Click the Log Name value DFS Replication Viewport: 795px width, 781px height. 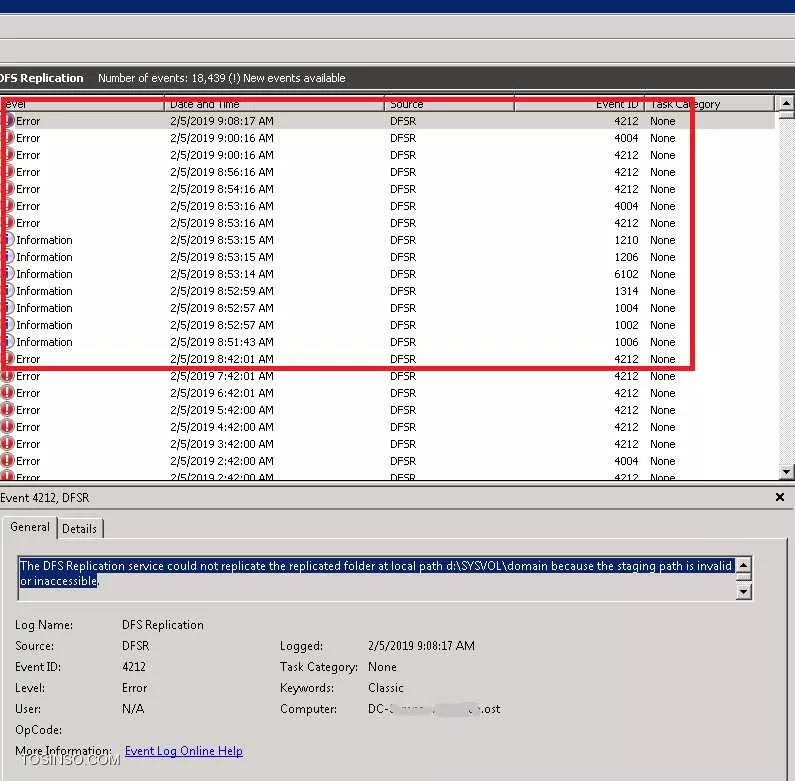[163, 625]
